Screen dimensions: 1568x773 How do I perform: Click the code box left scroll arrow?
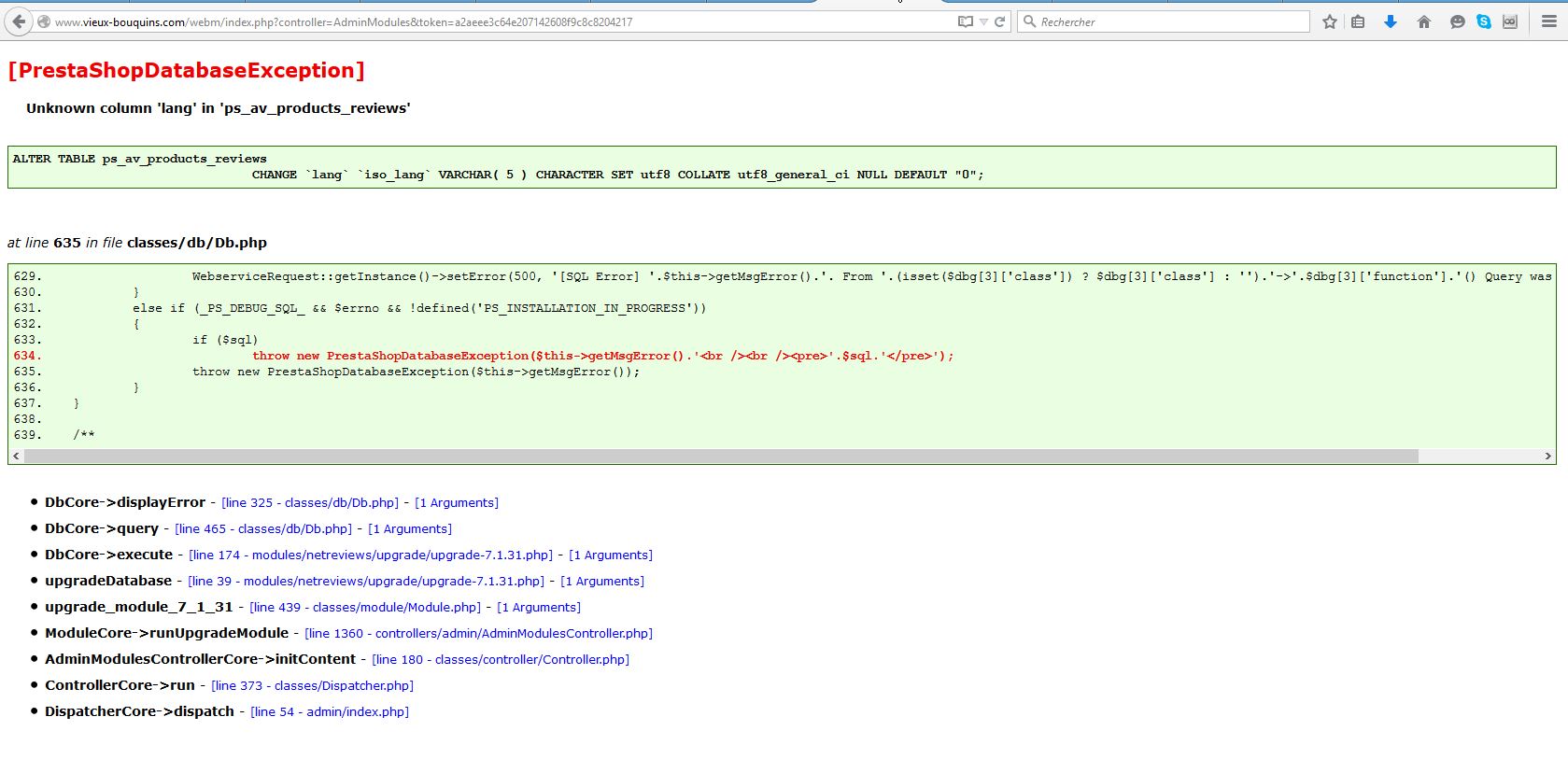[x=16, y=457]
